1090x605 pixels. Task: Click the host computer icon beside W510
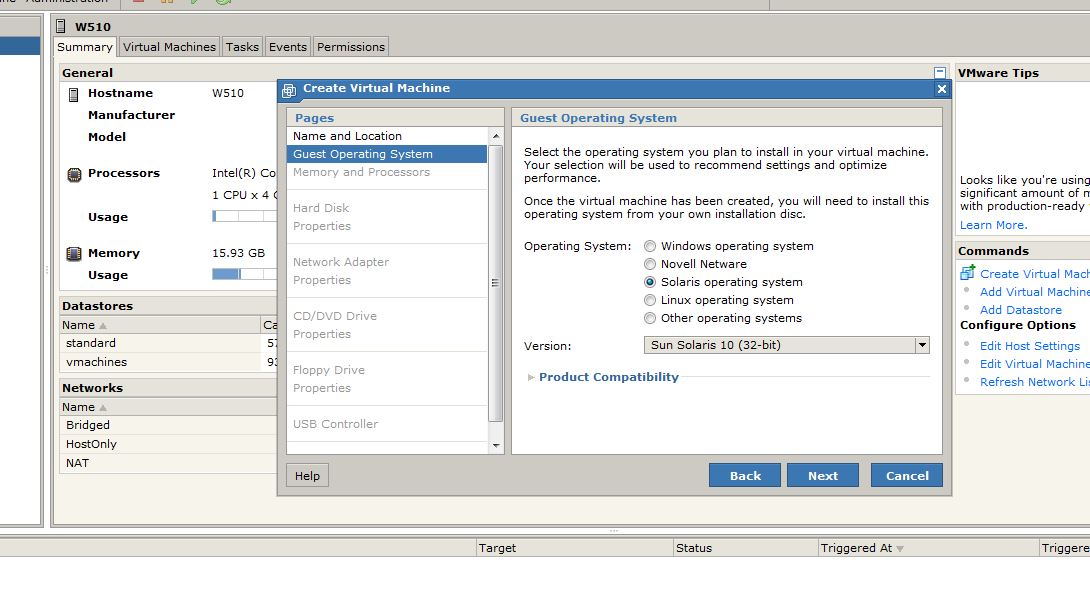[x=62, y=25]
